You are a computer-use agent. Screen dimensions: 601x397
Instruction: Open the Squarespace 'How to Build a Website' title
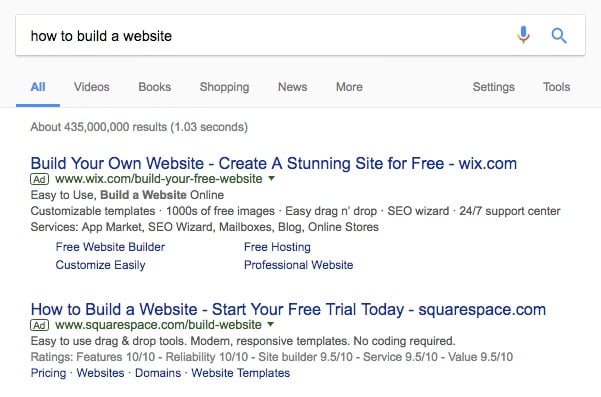[x=288, y=310]
